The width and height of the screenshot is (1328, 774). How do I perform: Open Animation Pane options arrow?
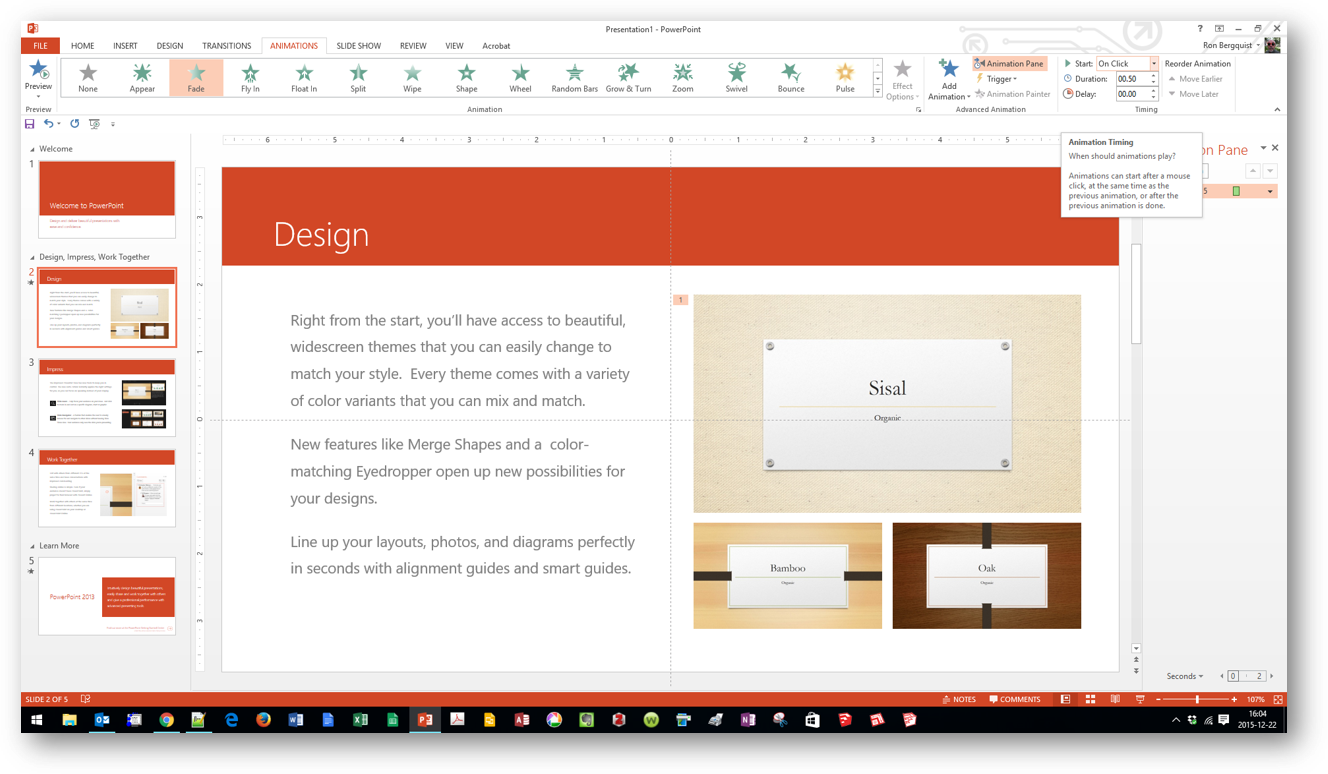pyautogui.click(x=1263, y=148)
